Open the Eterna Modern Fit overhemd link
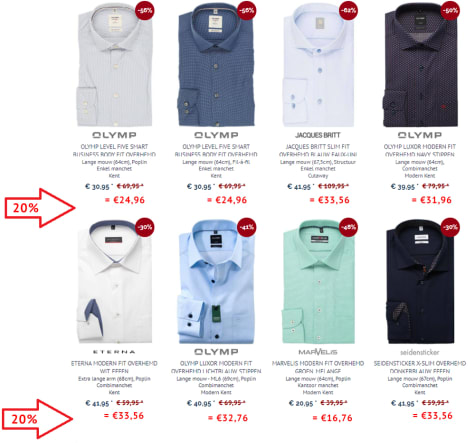This screenshot has height=443, width=475. (x=114, y=367)
